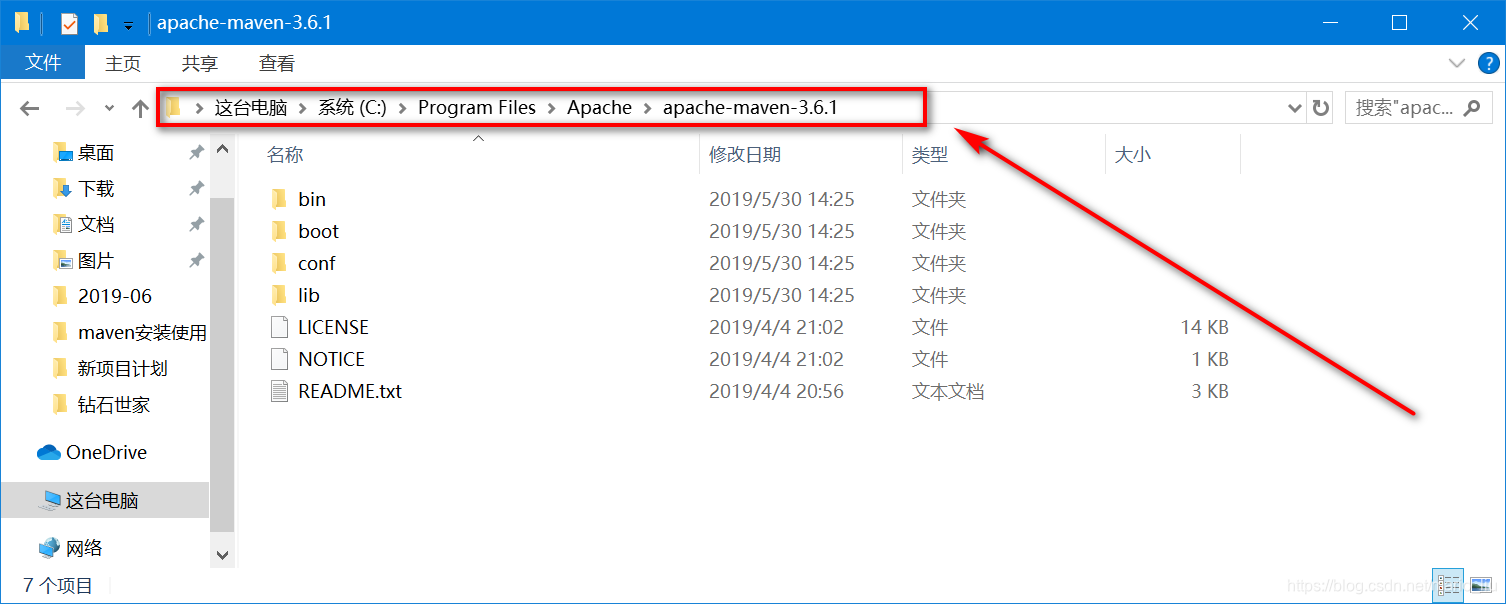Viewport: 1506px width, 604px height.
Task: Click 此电脑 (这台电脑) in the address bar
Action: coord(251,107)
